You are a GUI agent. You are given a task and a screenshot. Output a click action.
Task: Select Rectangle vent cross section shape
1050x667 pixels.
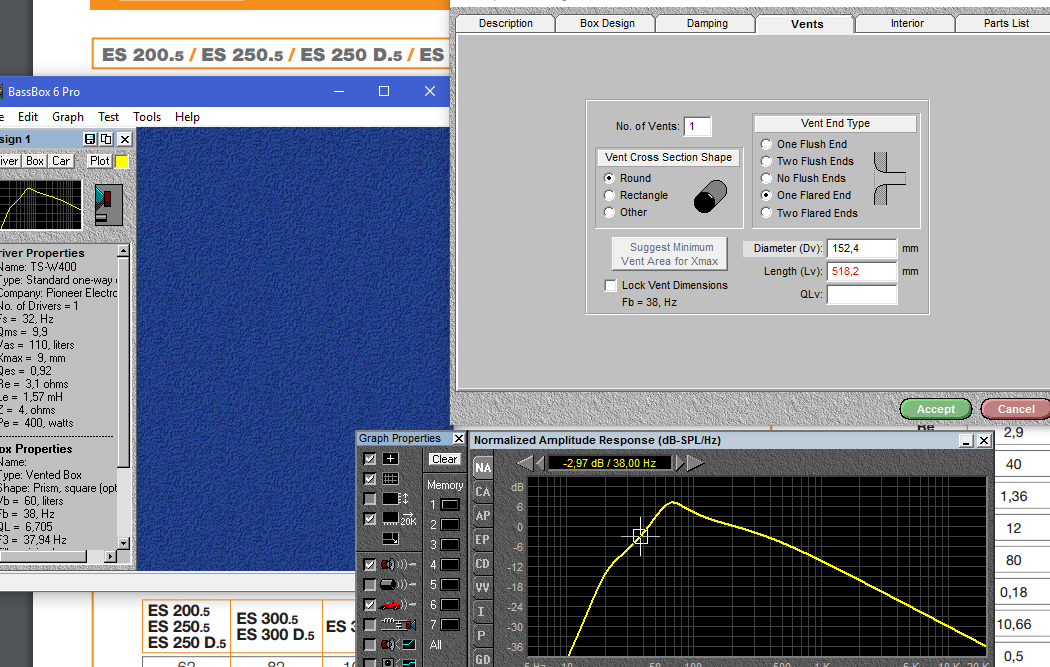[609, 196]
